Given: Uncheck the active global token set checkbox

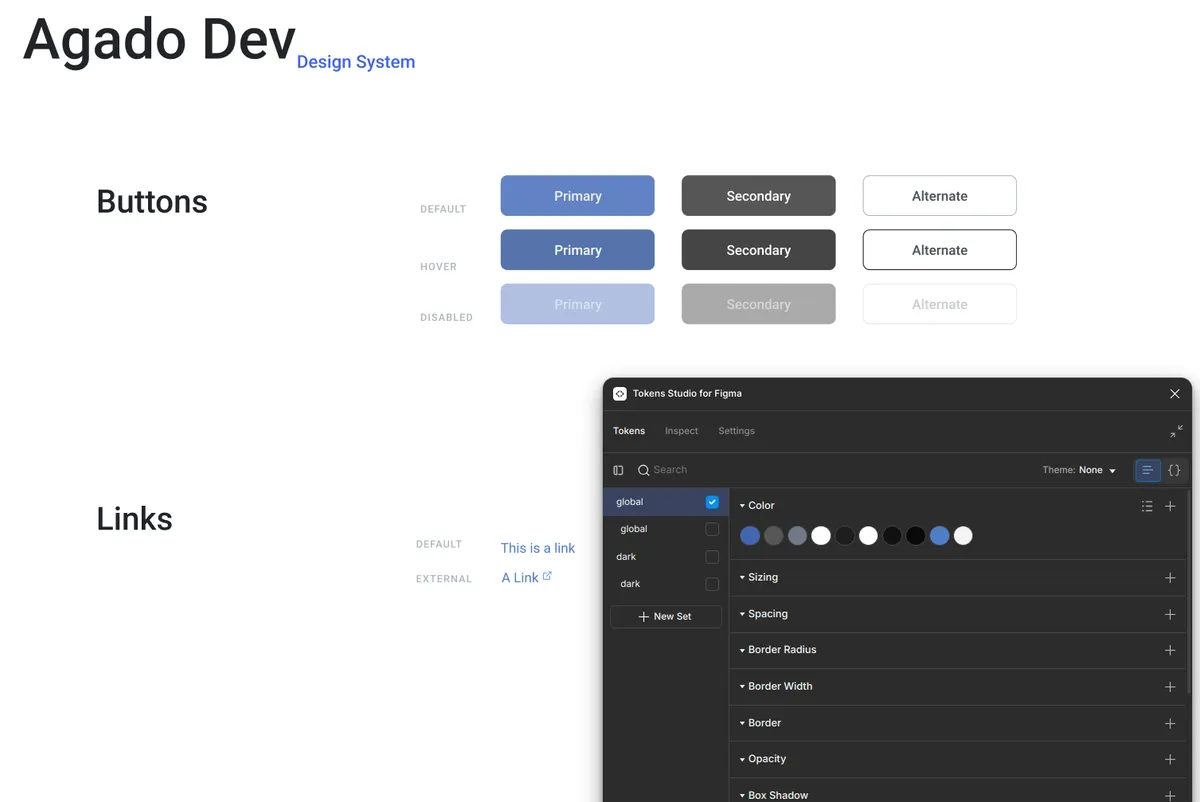Looking at the screenshot, I should tap(712, 502).
